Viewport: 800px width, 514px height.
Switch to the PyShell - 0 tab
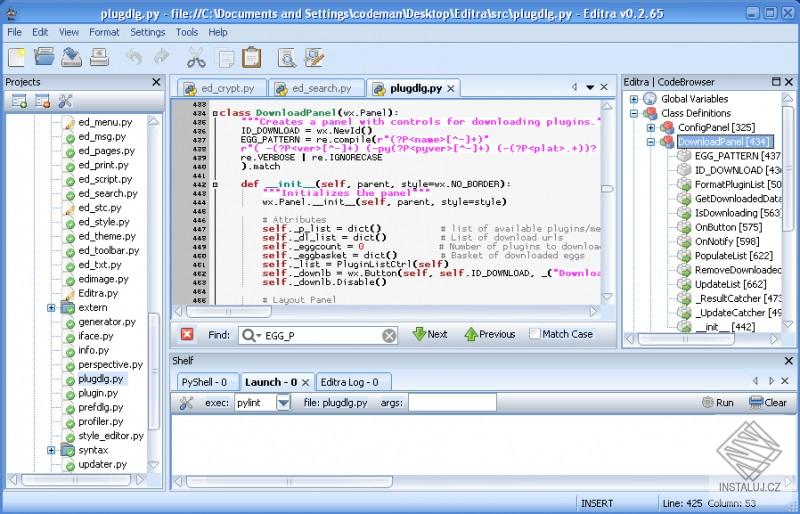pyautogui.click(x=207, y=382)
